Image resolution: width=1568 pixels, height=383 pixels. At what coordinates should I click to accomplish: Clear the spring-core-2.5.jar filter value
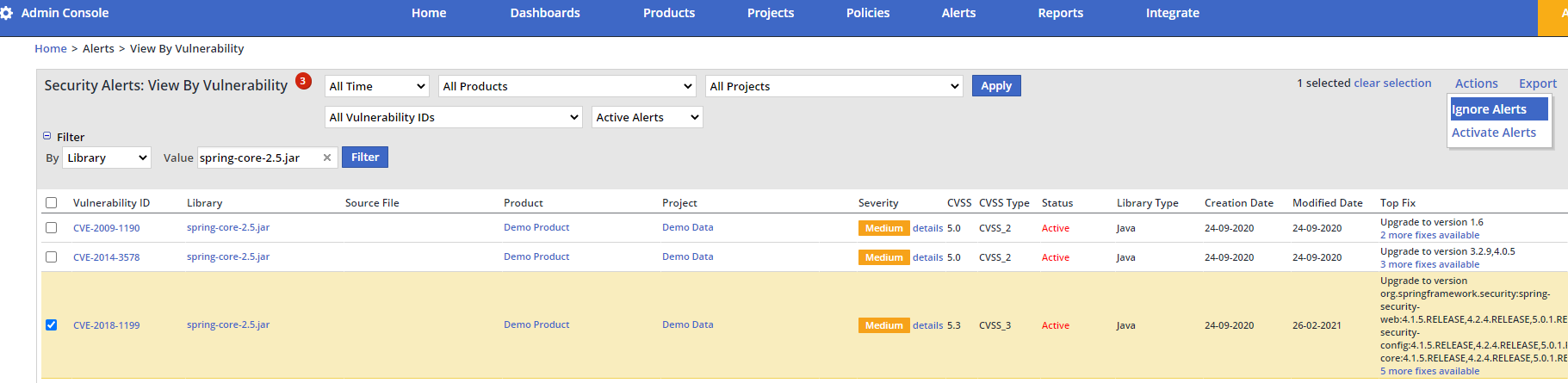pyautogui.click(x=327, y=158)
